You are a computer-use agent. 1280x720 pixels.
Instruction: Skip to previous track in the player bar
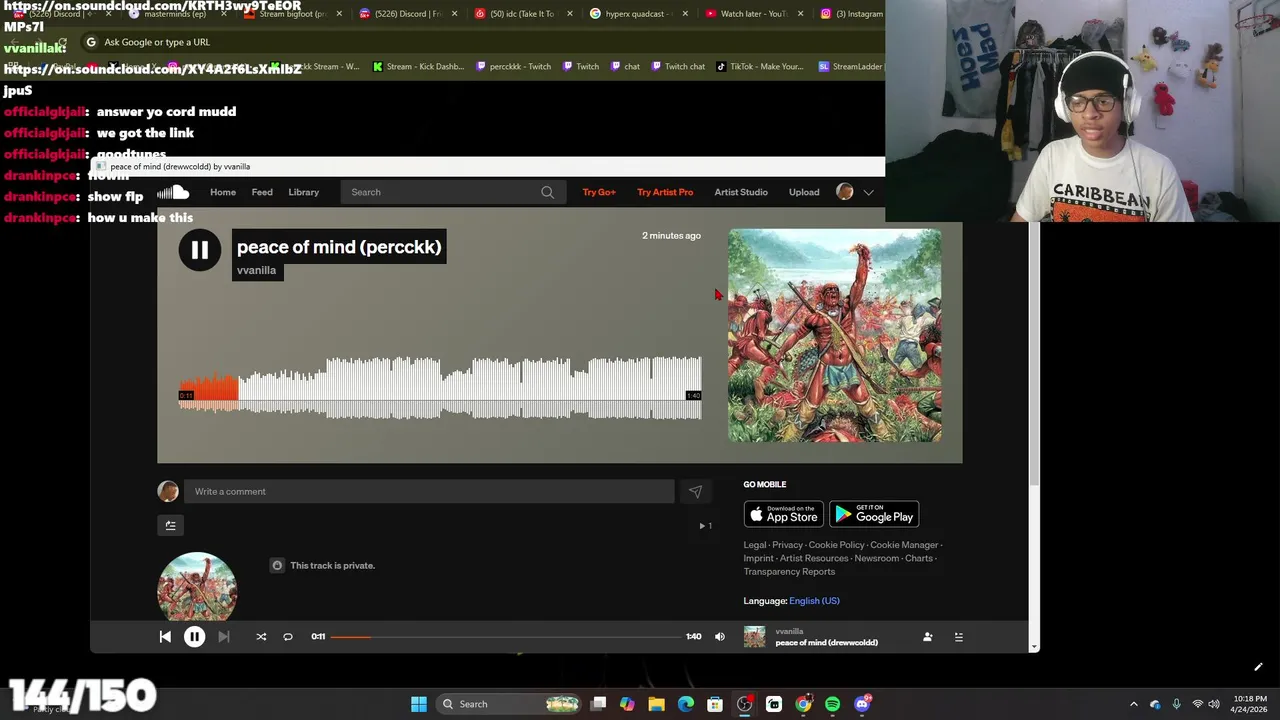pos(165,636)
